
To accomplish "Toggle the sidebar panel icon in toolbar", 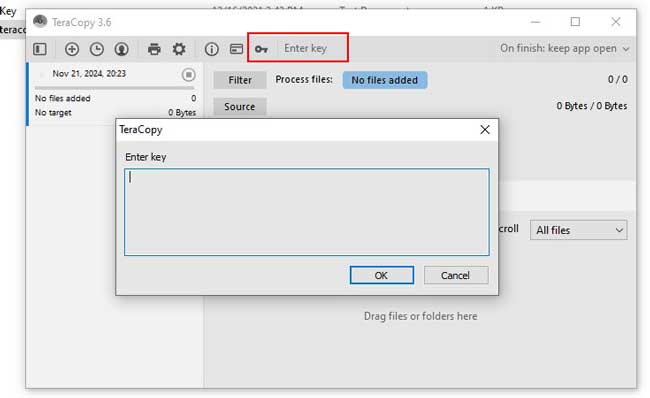I will 40,49.
